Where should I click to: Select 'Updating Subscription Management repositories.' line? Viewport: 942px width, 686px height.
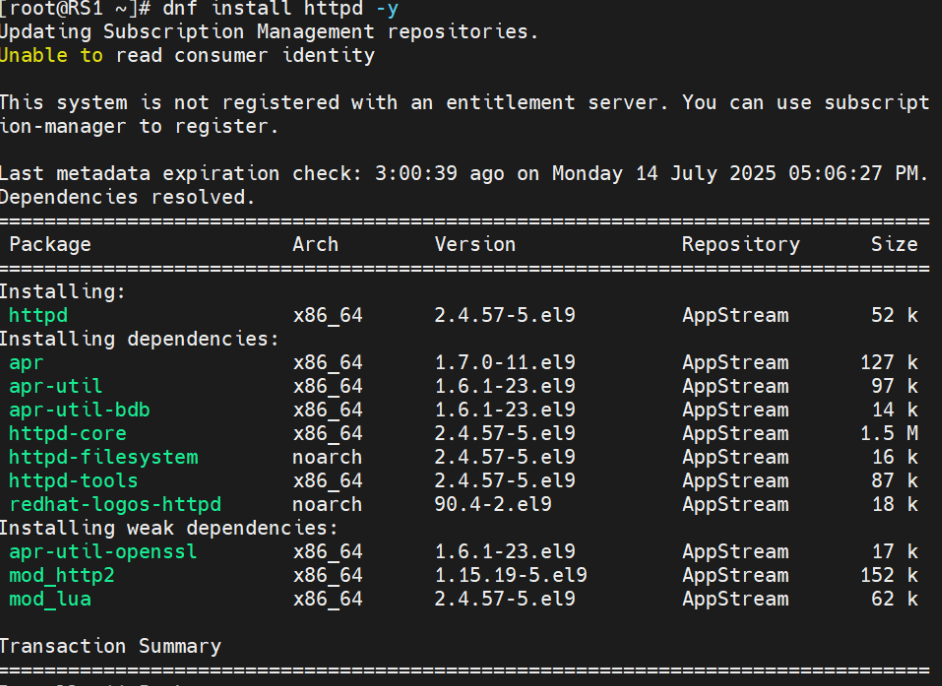click(x=269, y=31)
